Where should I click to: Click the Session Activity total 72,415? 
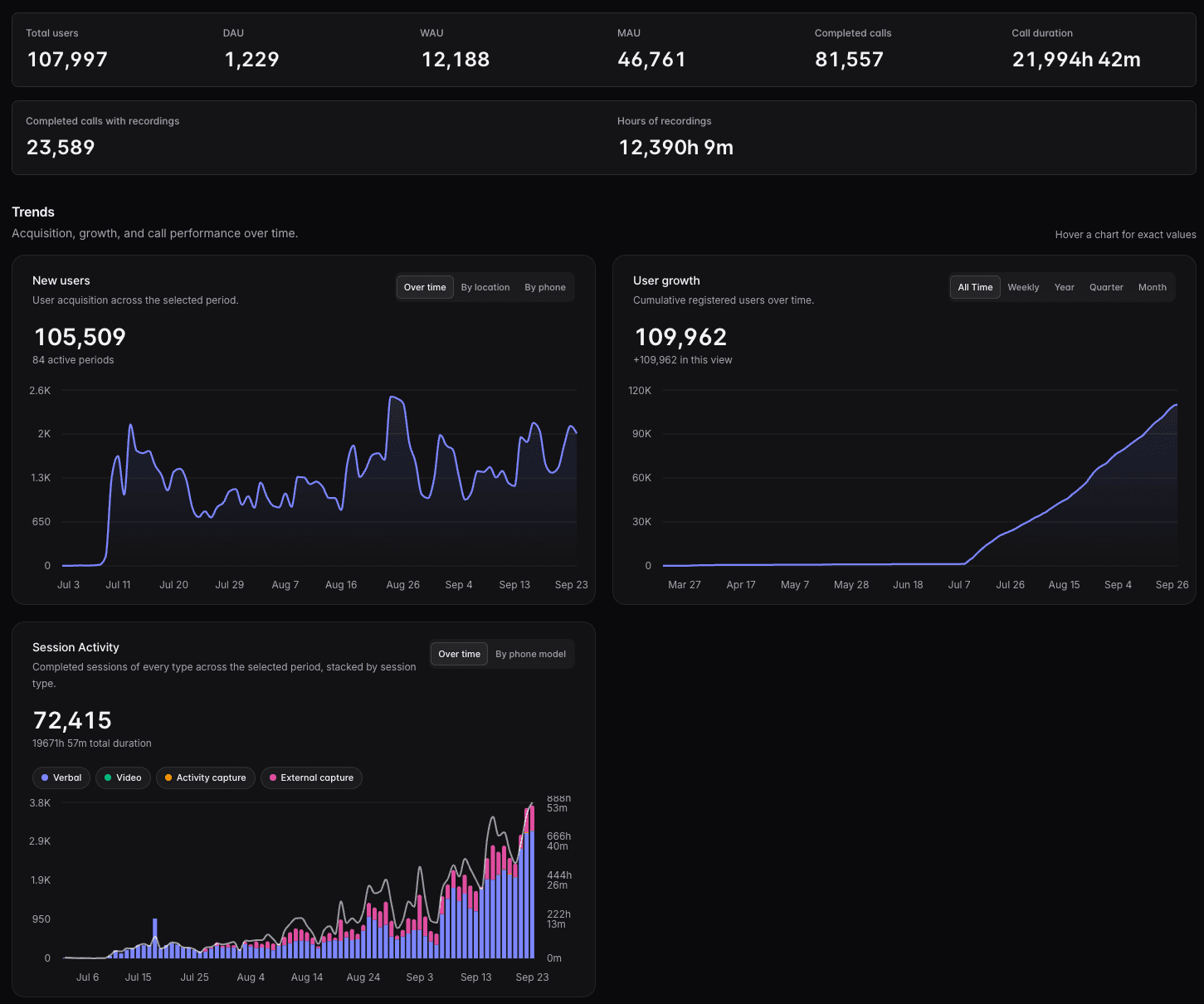[x=72, y=720]
